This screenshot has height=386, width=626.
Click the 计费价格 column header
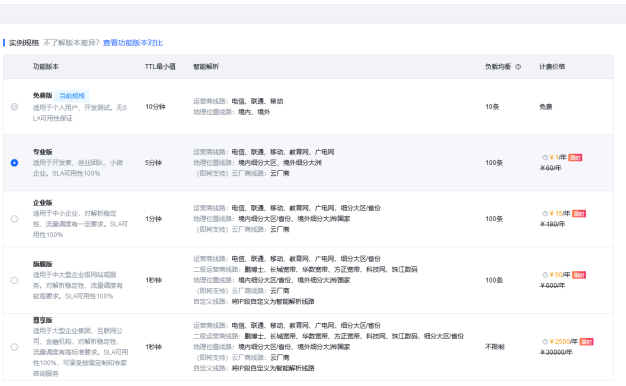pos(552,67)
